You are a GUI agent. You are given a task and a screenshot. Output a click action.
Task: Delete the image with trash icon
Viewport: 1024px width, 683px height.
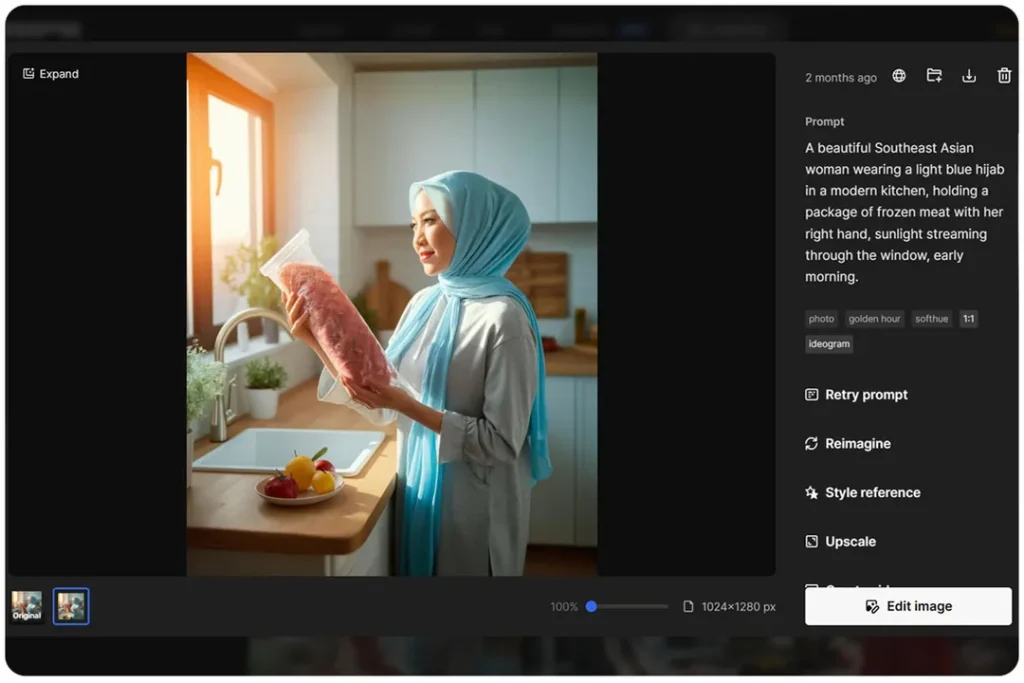1004,76
